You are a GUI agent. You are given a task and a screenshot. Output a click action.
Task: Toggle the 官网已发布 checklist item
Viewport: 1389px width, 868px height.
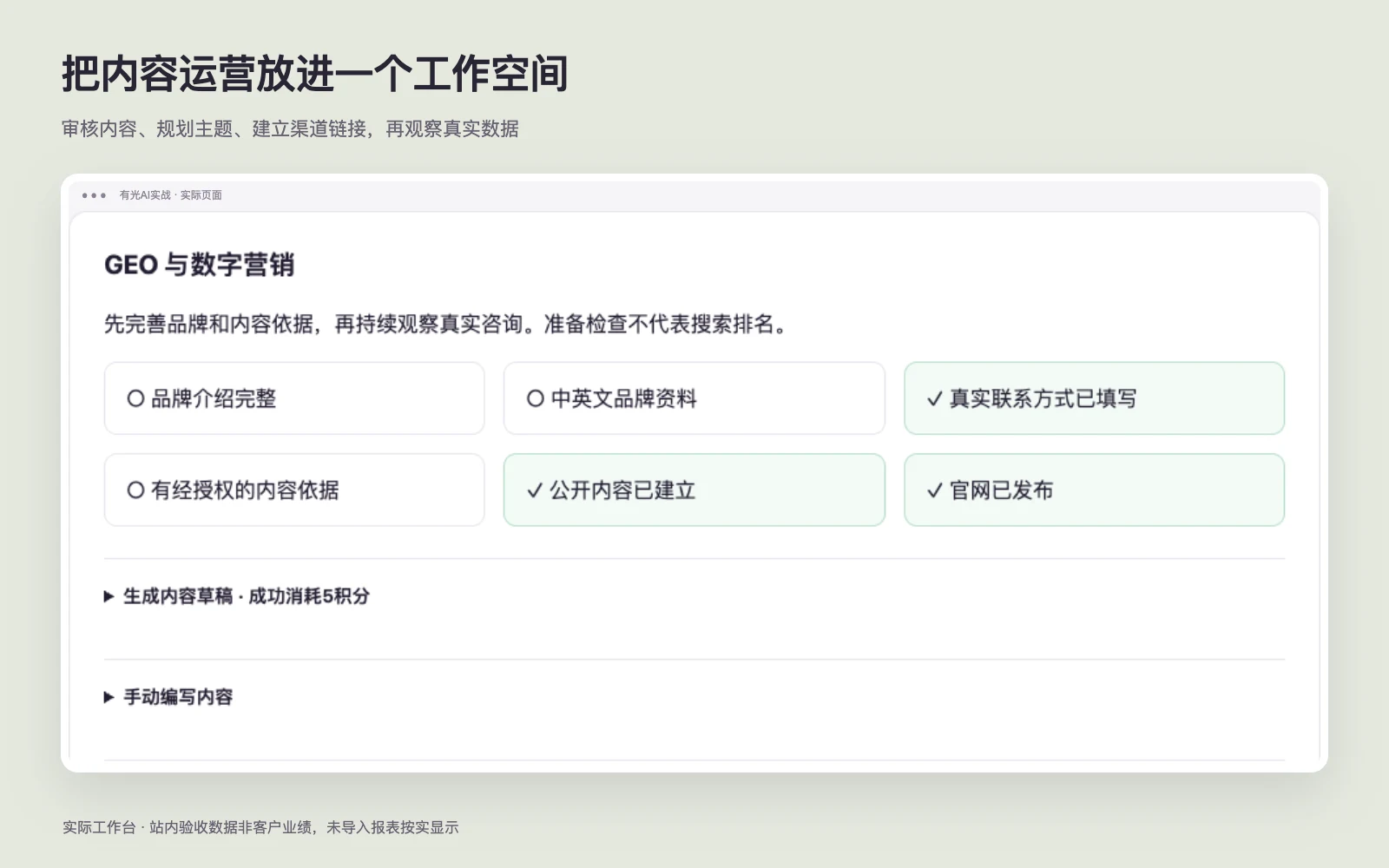tap(1094, 490)
